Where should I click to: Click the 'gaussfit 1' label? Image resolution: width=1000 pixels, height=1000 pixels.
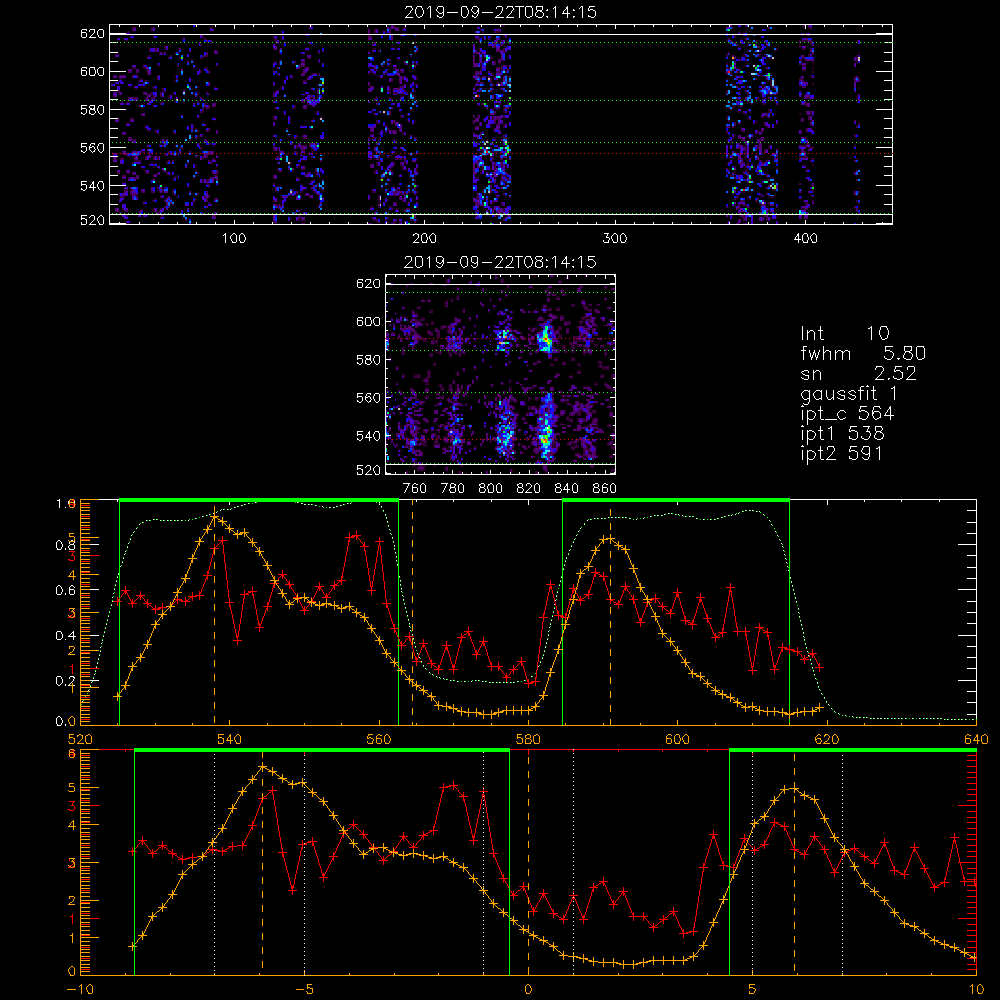point(849,393)
